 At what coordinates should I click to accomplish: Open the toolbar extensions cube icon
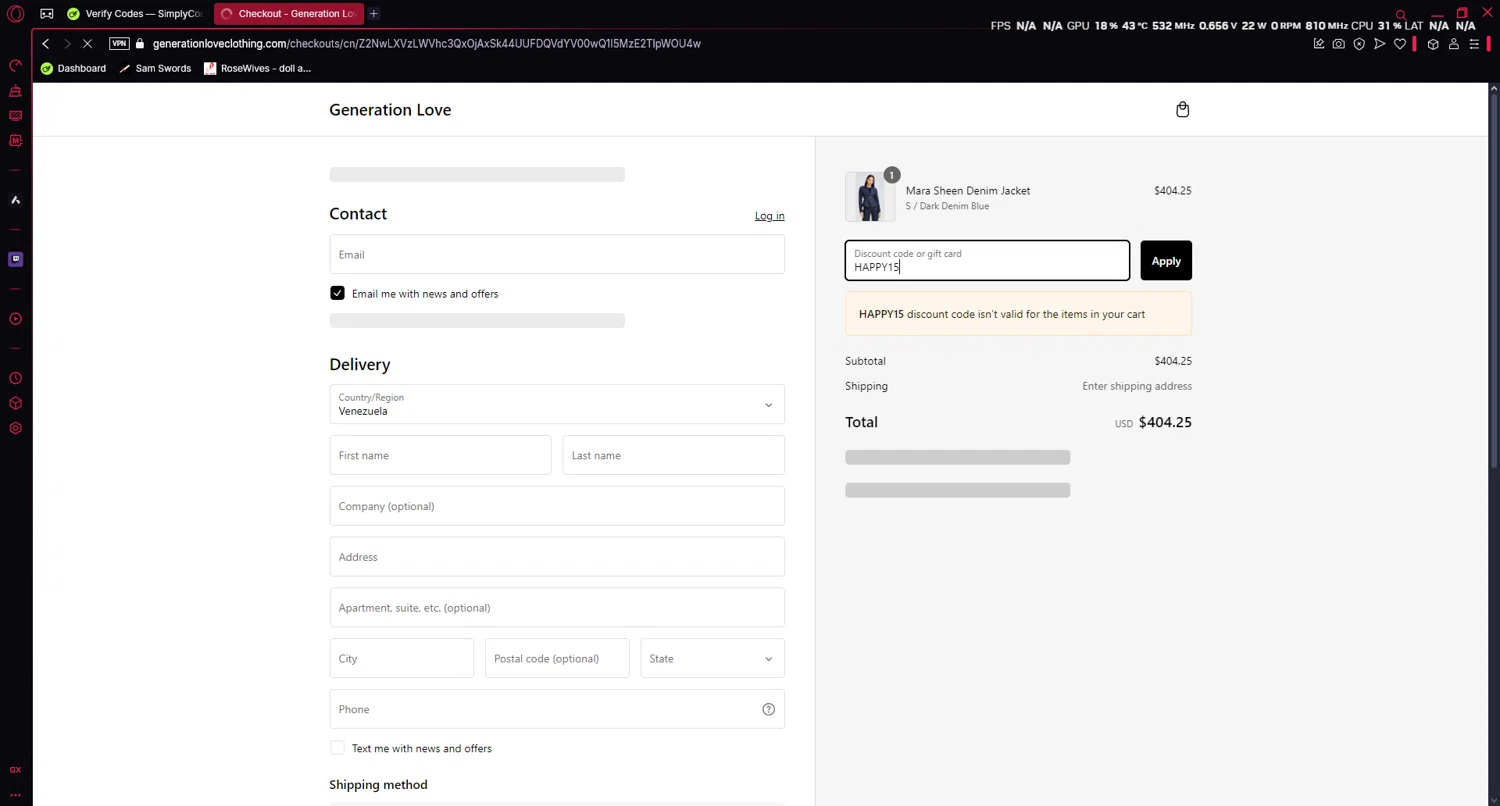point(1433,44)
